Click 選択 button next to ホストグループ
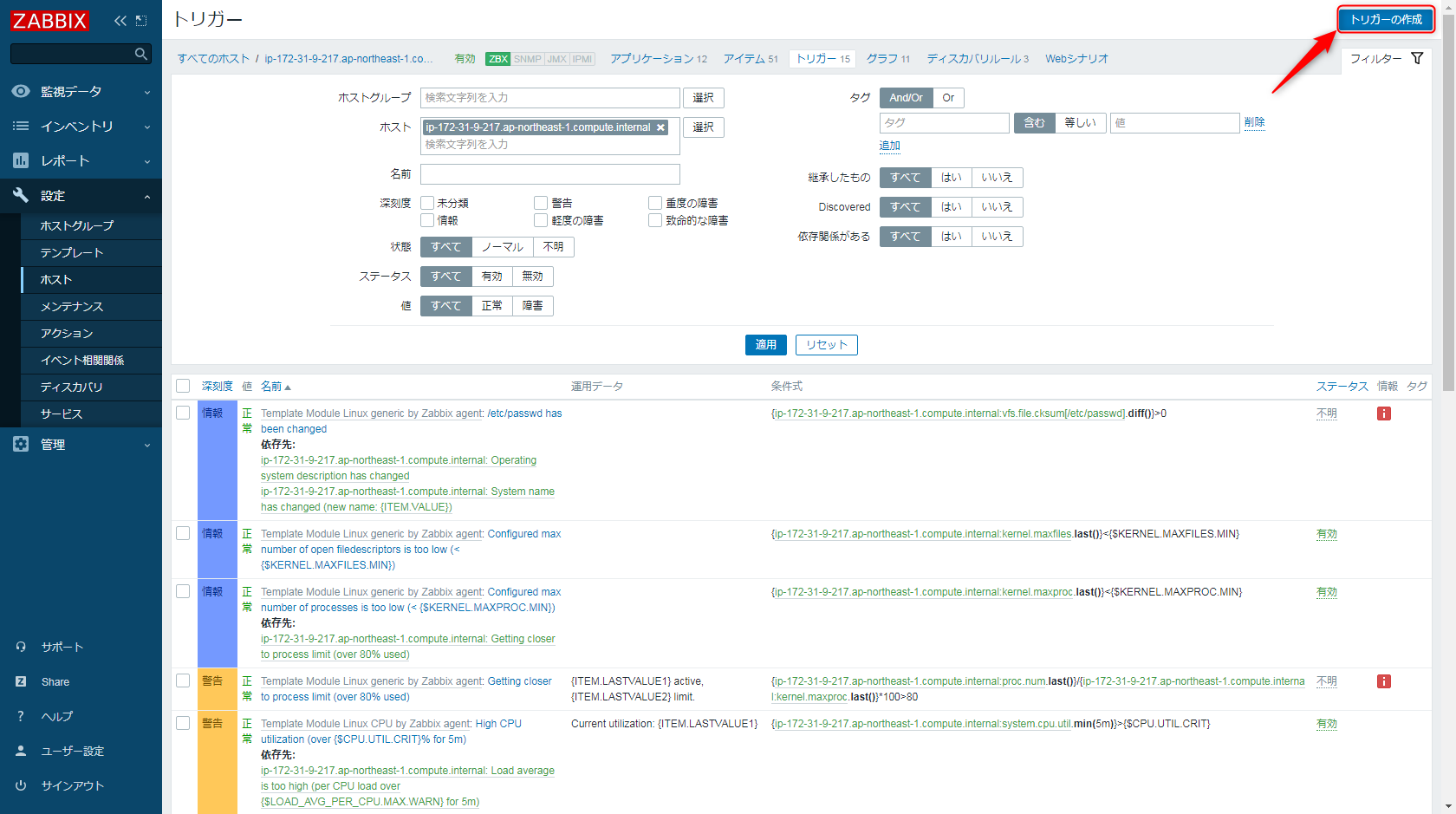This screenshot has height=814, width=1456. click(x=704, y=98)
